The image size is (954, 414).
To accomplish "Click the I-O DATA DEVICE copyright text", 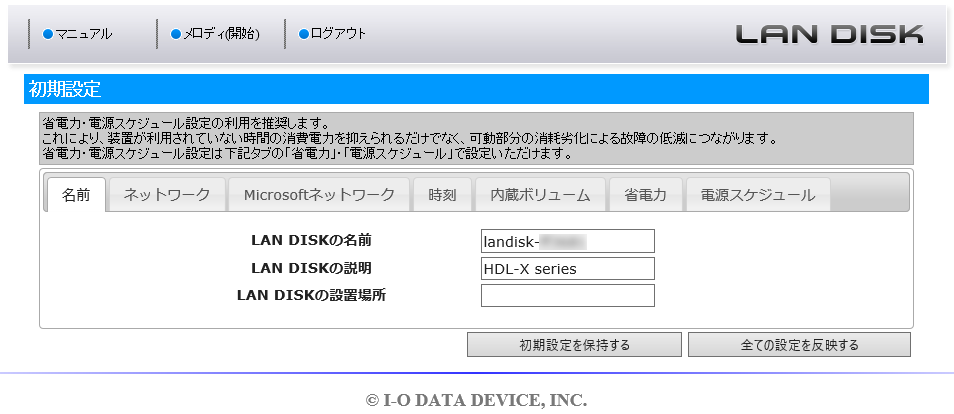I will (476, 400).
